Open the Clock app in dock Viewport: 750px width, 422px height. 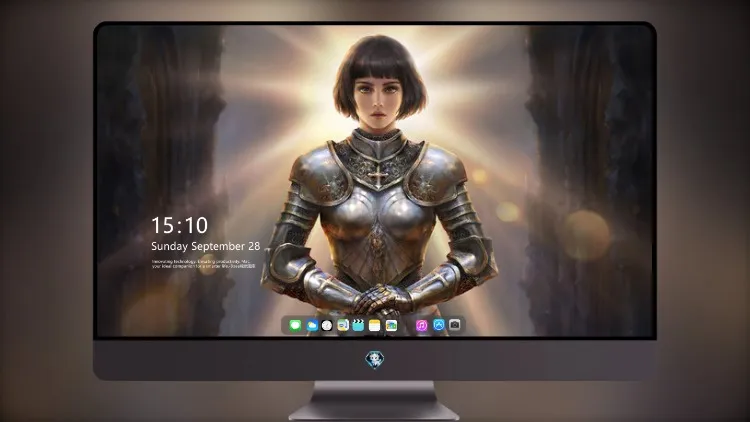[327, 325]
